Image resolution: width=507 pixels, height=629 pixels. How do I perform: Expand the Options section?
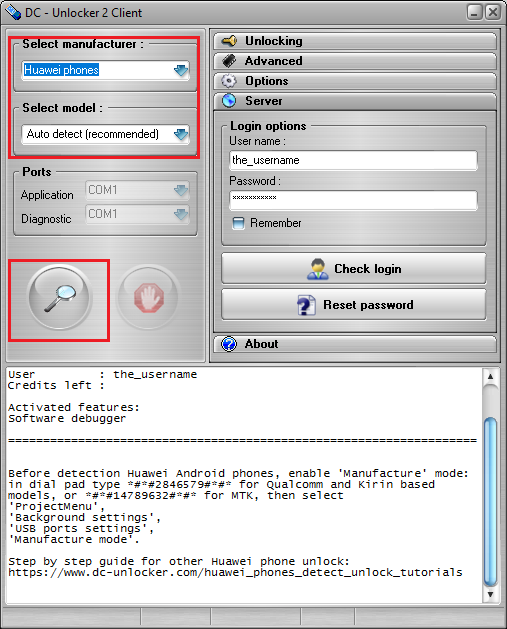(x=355, y=81)
